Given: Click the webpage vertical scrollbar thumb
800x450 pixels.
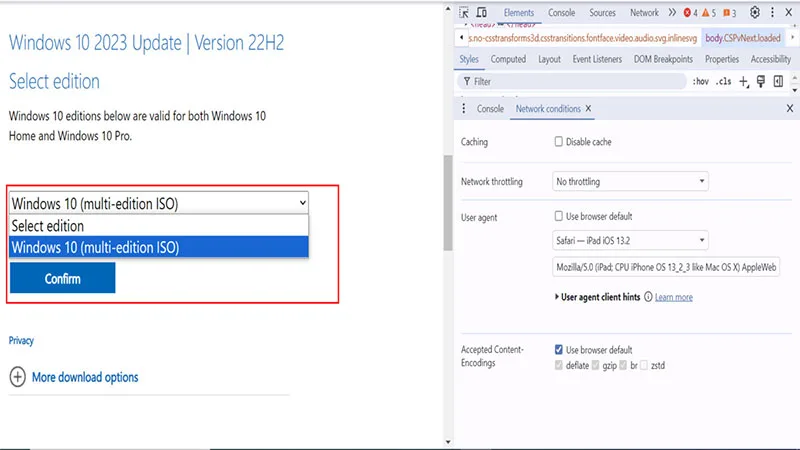Looking at the screenshot, I should pos(448,203).
